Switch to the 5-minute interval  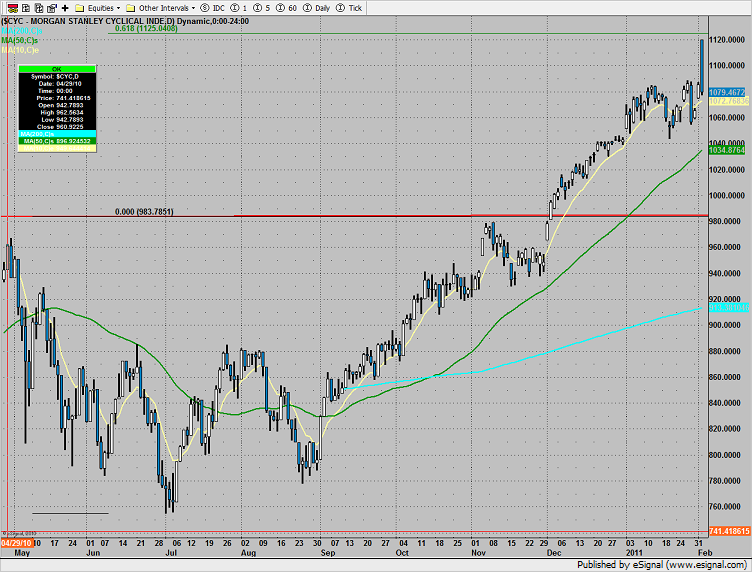261,8
